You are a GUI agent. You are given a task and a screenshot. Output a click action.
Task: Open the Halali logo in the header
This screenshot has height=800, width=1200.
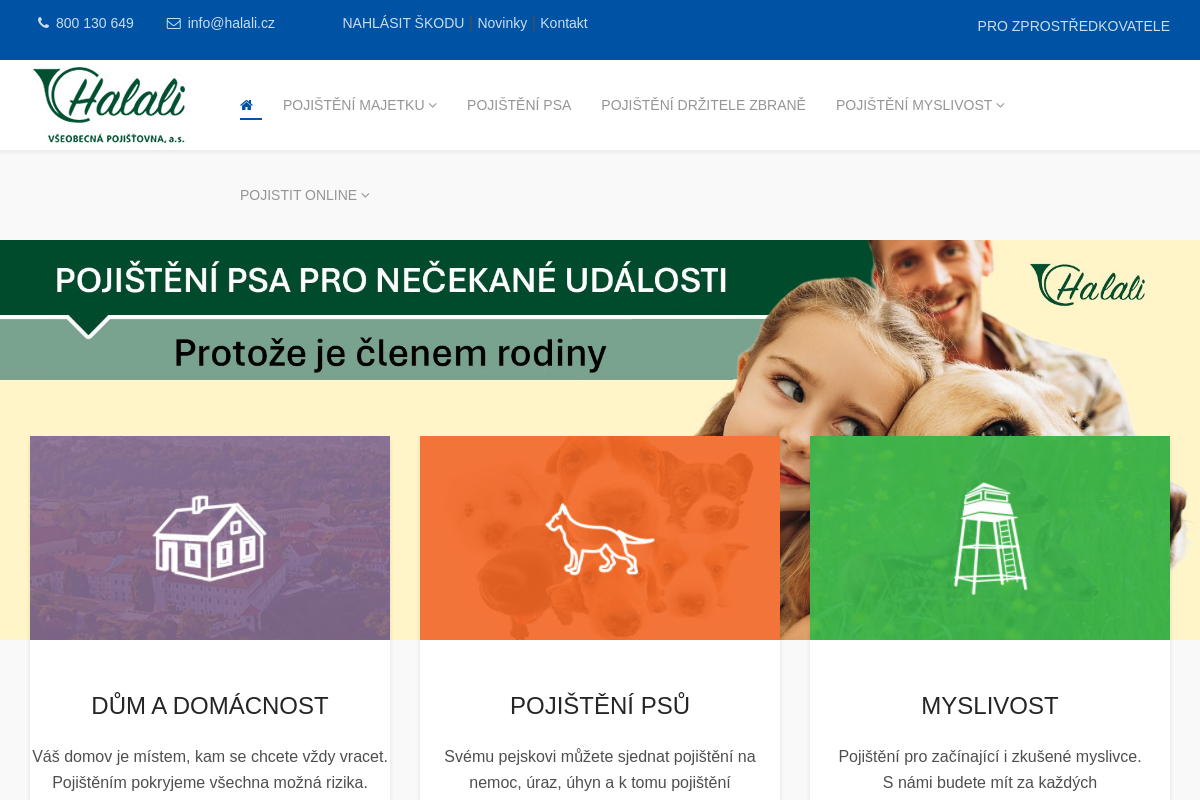[108, 104]
